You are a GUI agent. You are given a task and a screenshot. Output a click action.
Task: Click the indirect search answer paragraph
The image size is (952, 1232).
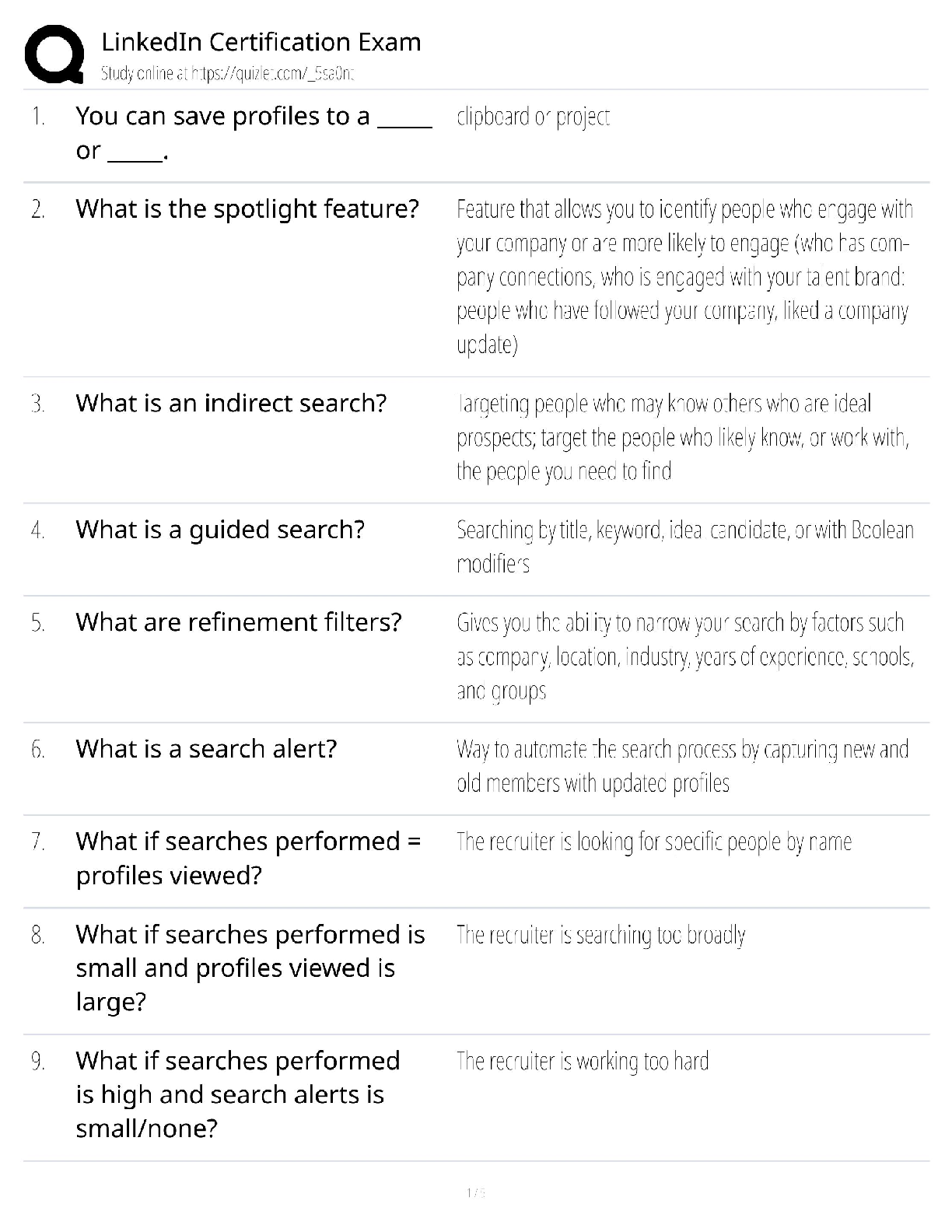(683, 437)
